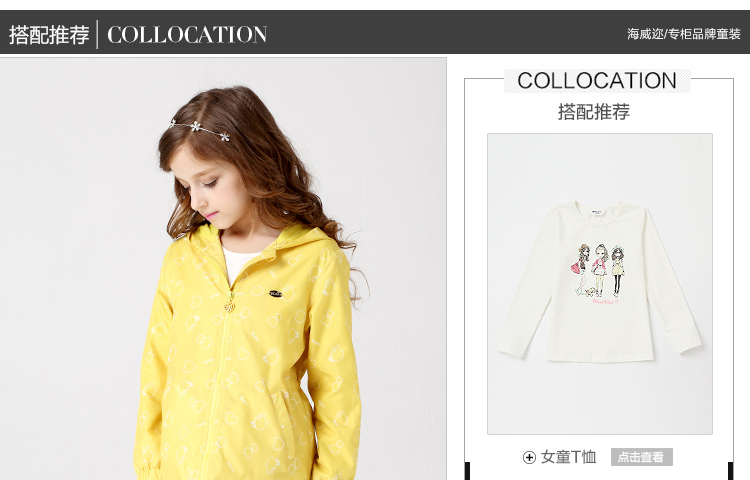Click the vertical divider line in the header

coord(98,34)
